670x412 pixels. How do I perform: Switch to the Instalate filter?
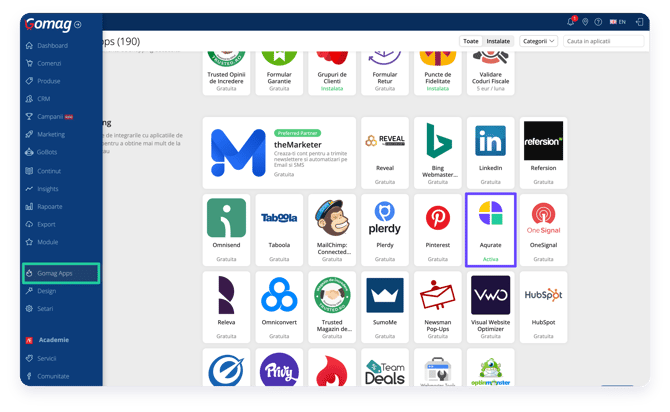click(498, 41)
